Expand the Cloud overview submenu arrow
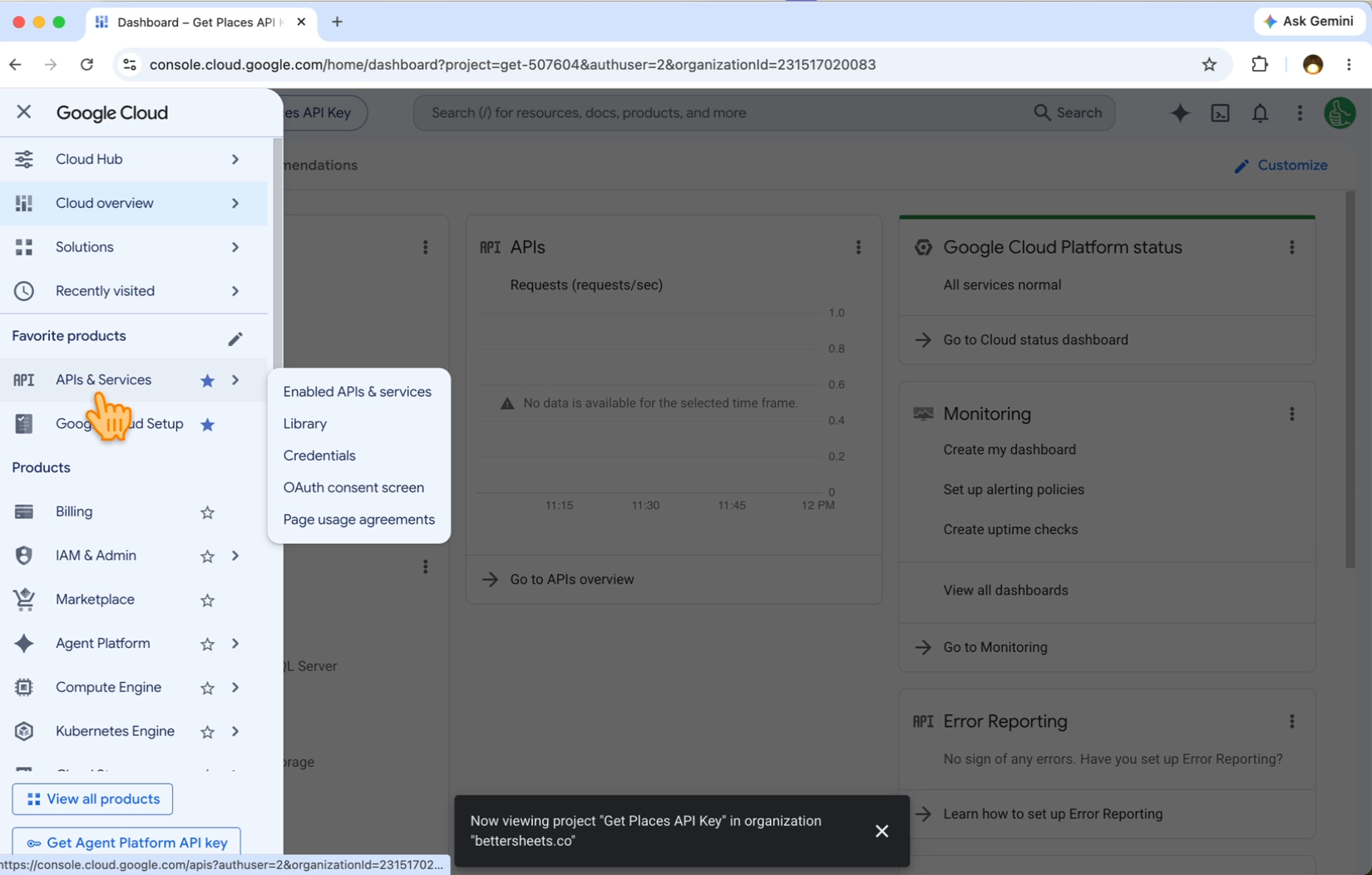1372x875 pixels. (235, 203)
